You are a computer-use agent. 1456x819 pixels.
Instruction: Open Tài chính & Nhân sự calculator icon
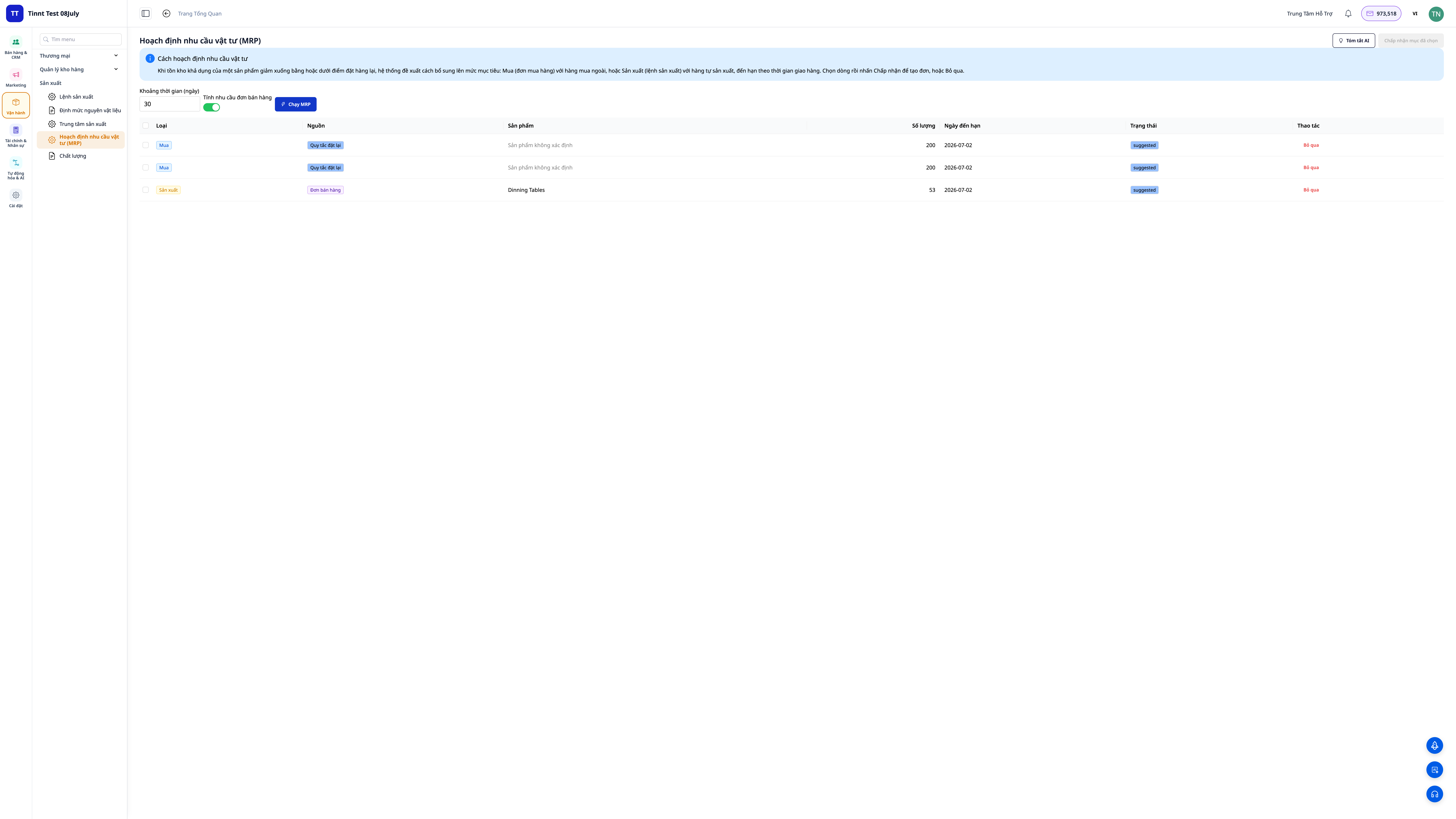click(16, 130)
